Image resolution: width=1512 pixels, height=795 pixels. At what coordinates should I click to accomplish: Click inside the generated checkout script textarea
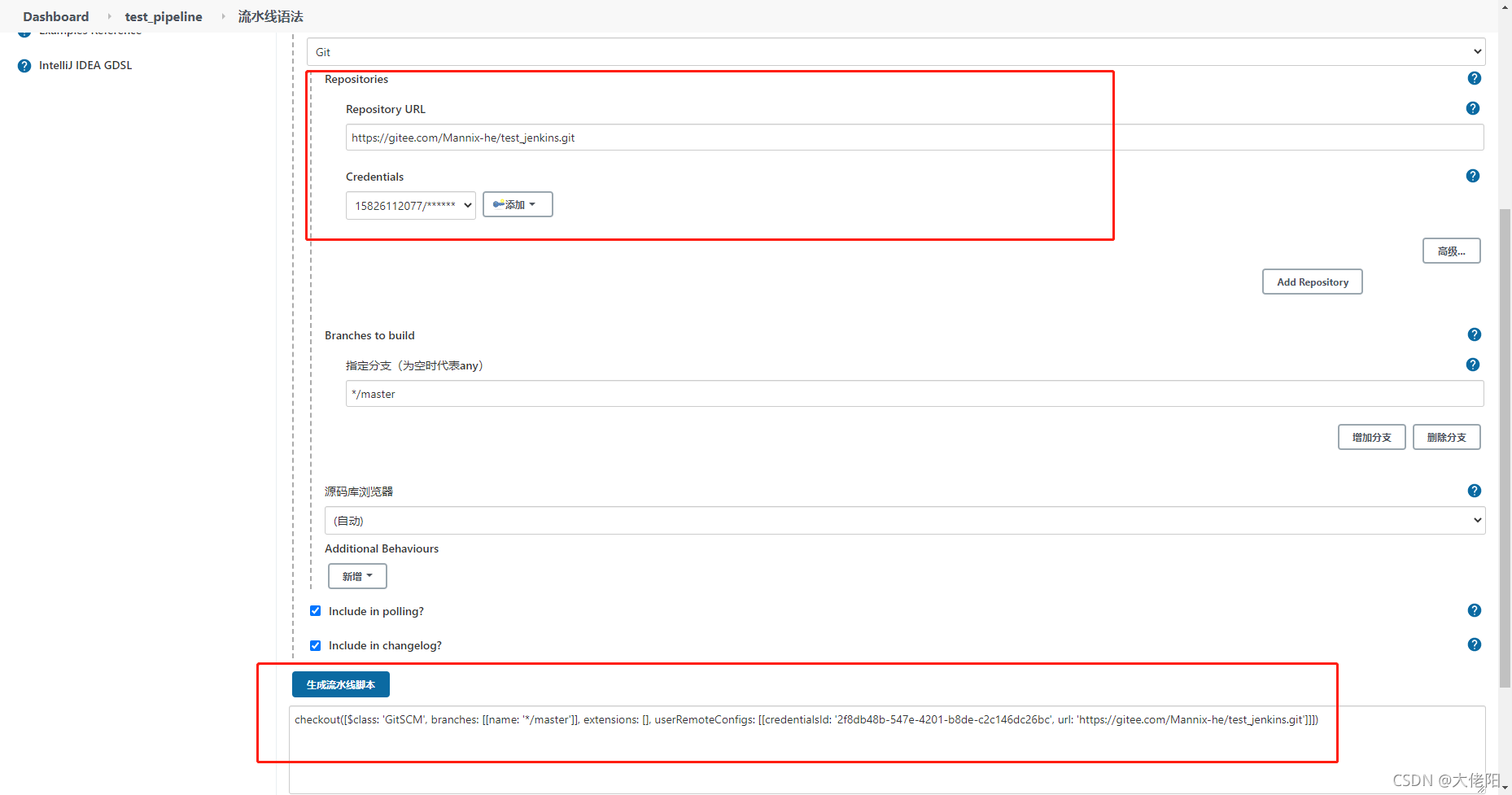coord(887,749)
